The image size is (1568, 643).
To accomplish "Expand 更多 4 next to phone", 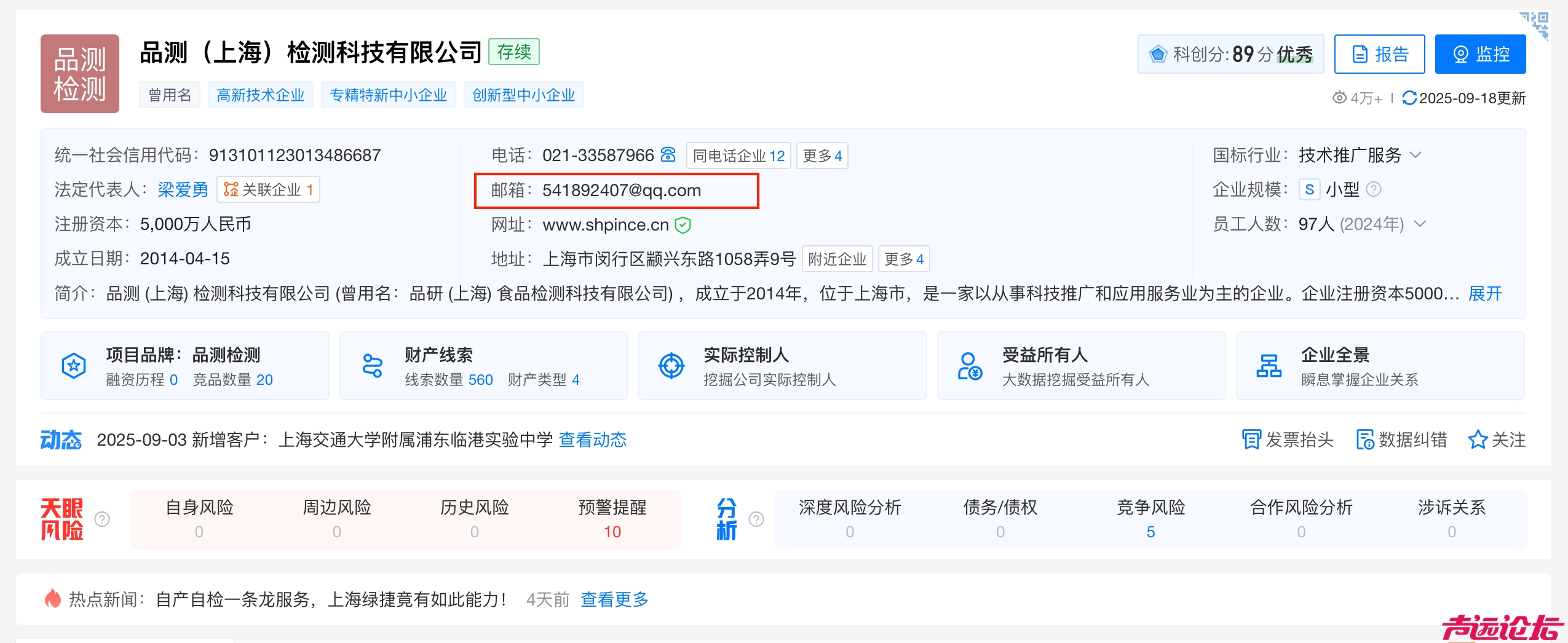I will tap(822, 156).
